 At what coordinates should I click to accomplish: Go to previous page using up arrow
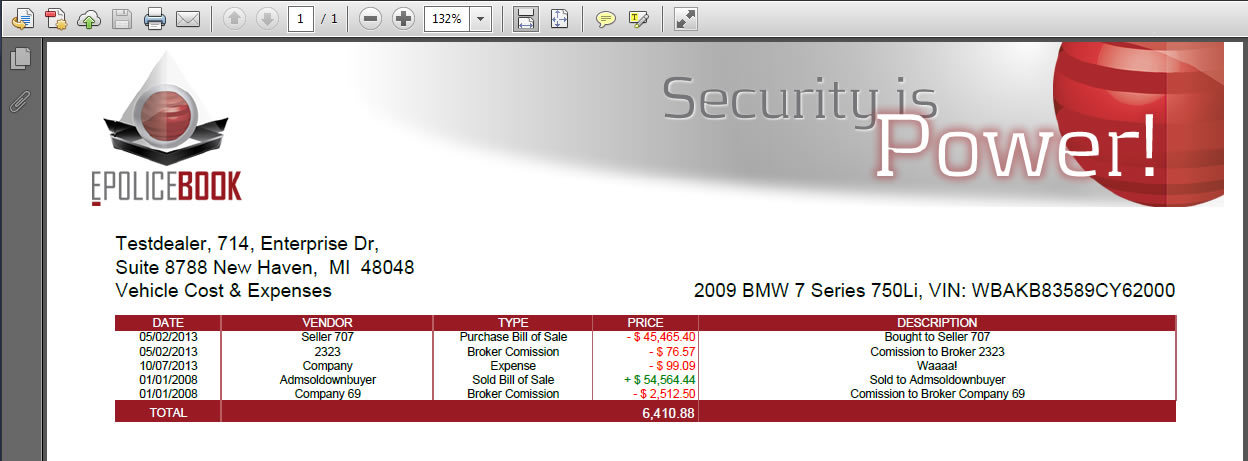(x=235, y=19)
